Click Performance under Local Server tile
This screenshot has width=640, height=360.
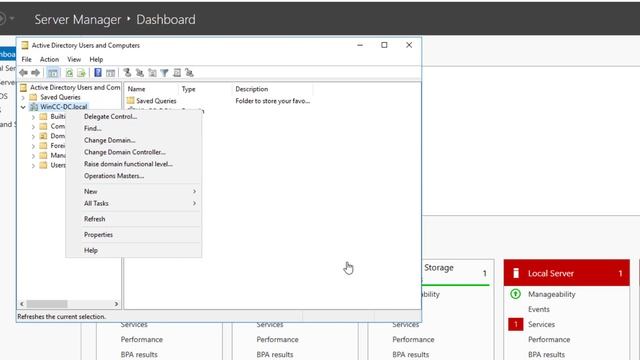[x=549, y=340]
